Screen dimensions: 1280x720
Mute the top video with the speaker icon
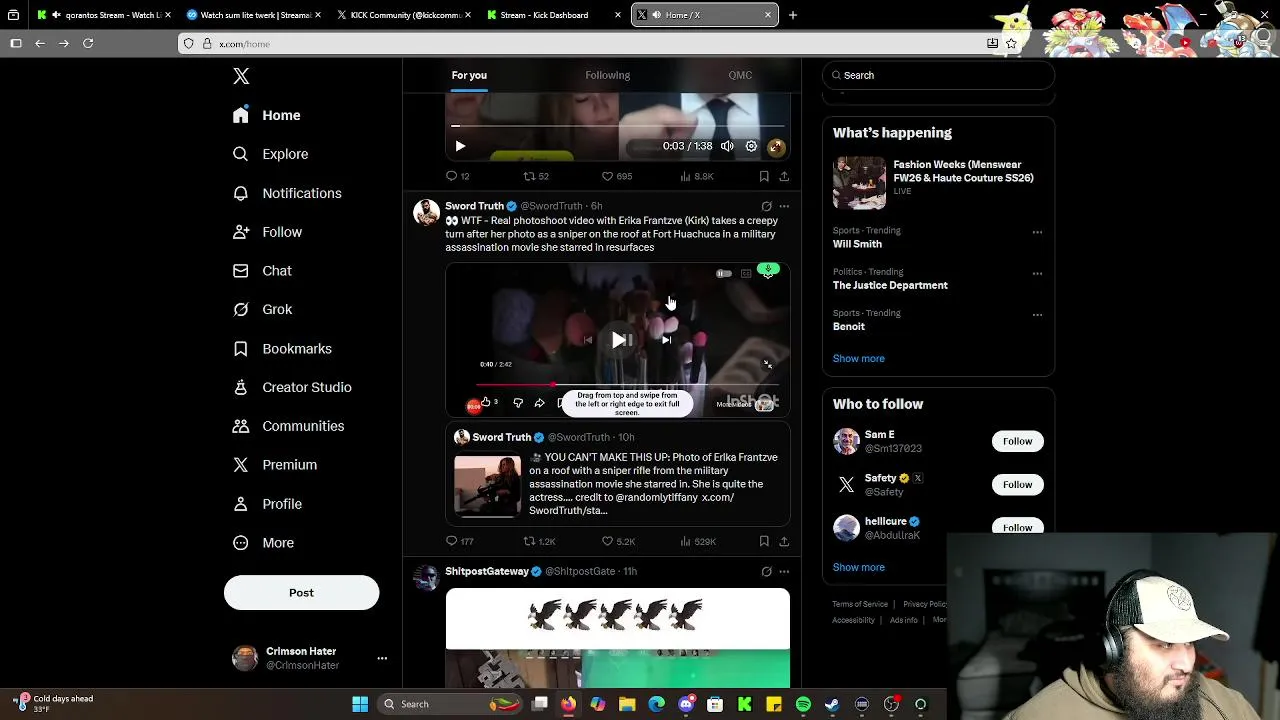point(727,146)
